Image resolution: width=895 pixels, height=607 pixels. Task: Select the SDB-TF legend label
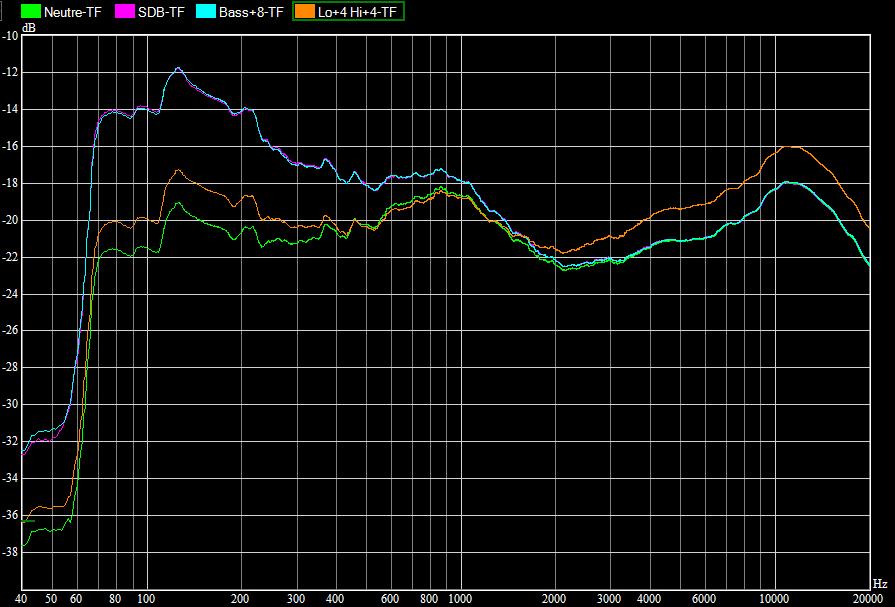(x=160, y=12)
